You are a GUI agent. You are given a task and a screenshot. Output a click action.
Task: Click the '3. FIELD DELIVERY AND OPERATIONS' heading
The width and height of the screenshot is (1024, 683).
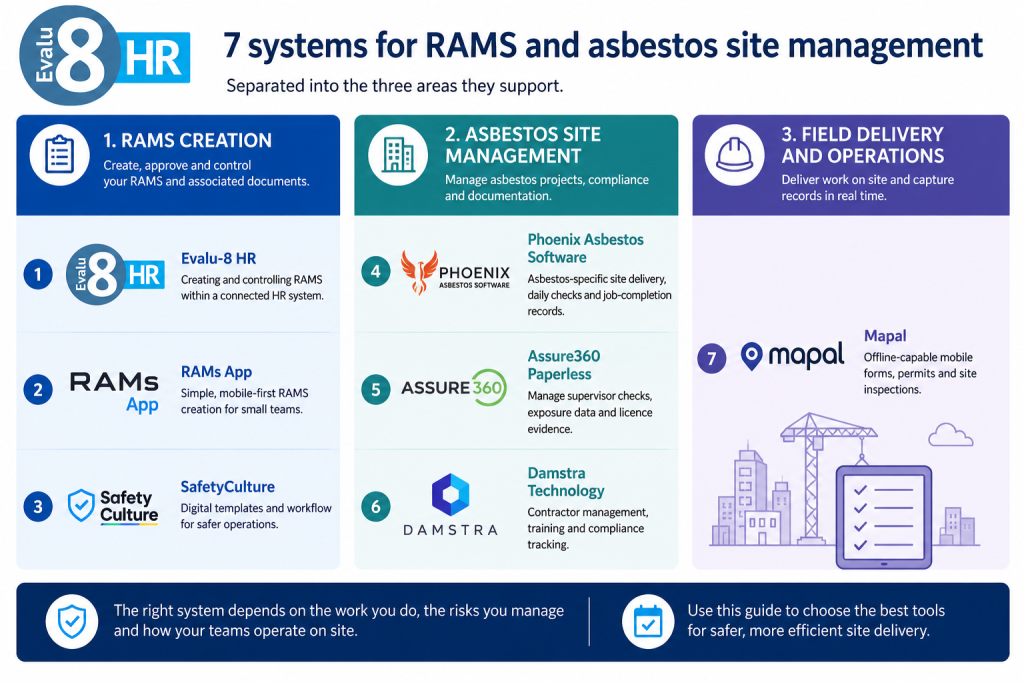[x=863, y=145]
